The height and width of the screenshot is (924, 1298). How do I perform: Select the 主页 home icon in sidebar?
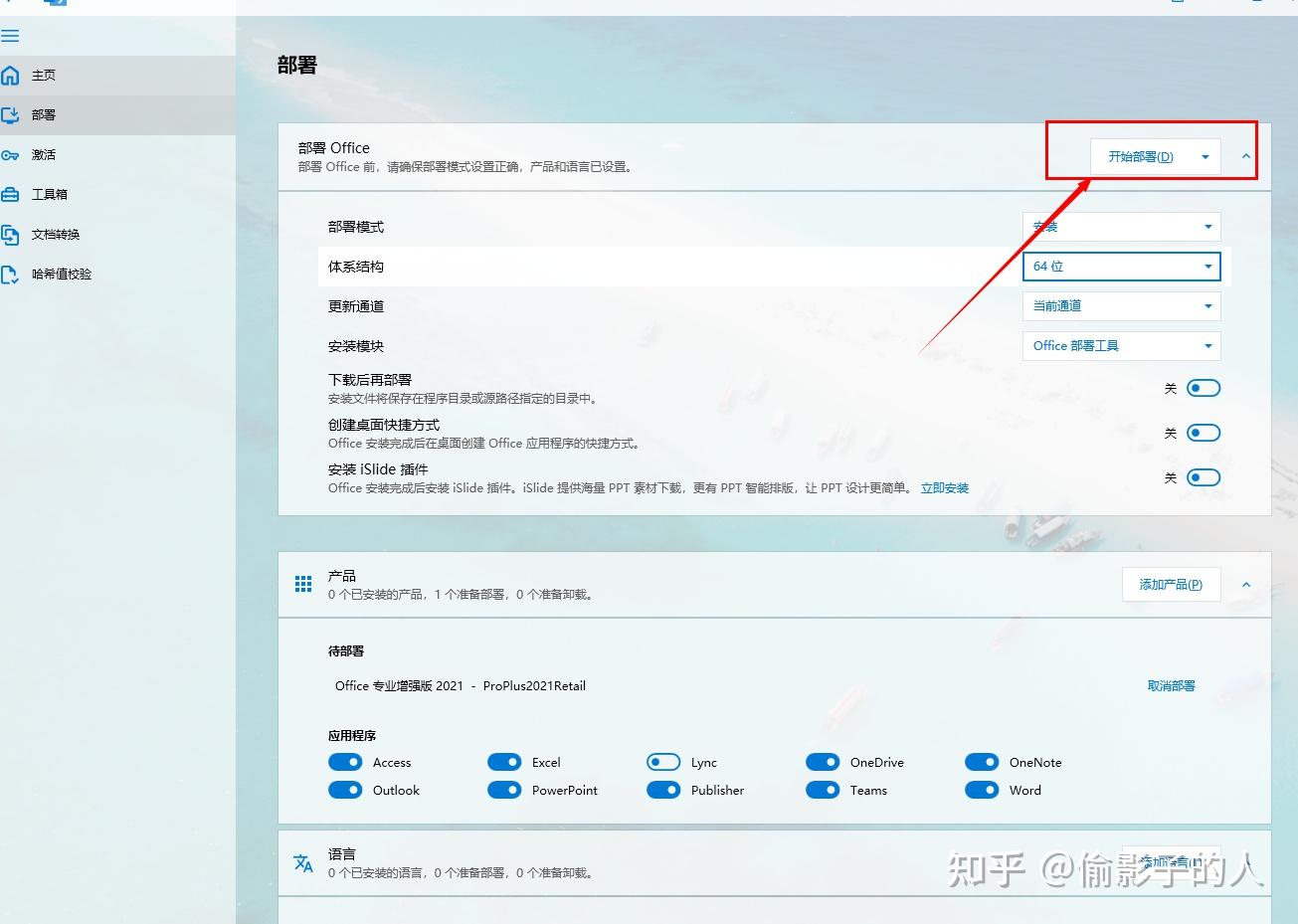click(10, 75)
